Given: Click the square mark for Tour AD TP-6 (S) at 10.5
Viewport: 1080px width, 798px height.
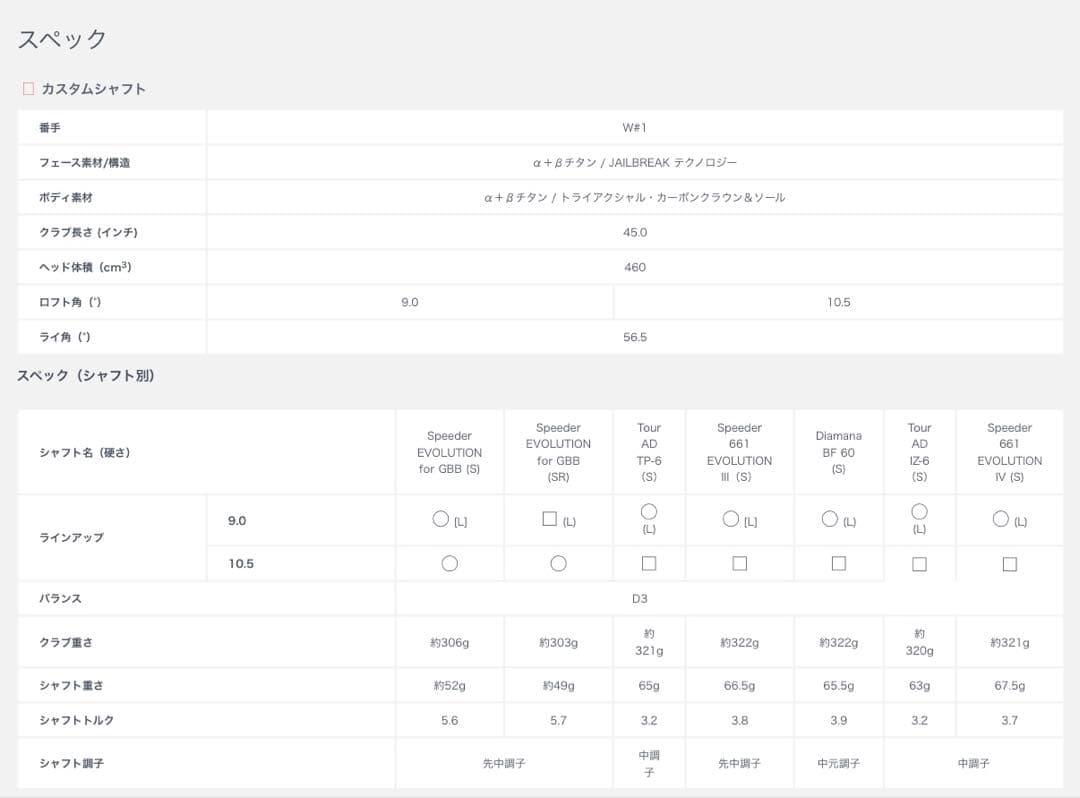Looking at the screenshot, I should pyautogui.click(x=648, y=563).
